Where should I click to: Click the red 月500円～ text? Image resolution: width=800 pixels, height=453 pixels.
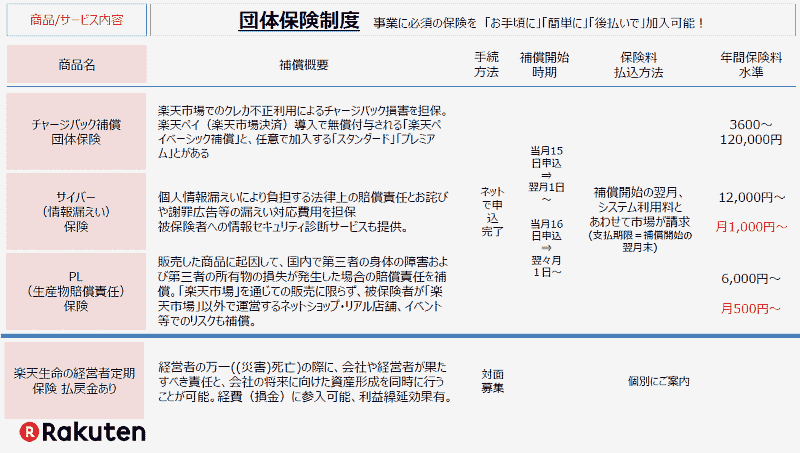(x=751, y=309)
